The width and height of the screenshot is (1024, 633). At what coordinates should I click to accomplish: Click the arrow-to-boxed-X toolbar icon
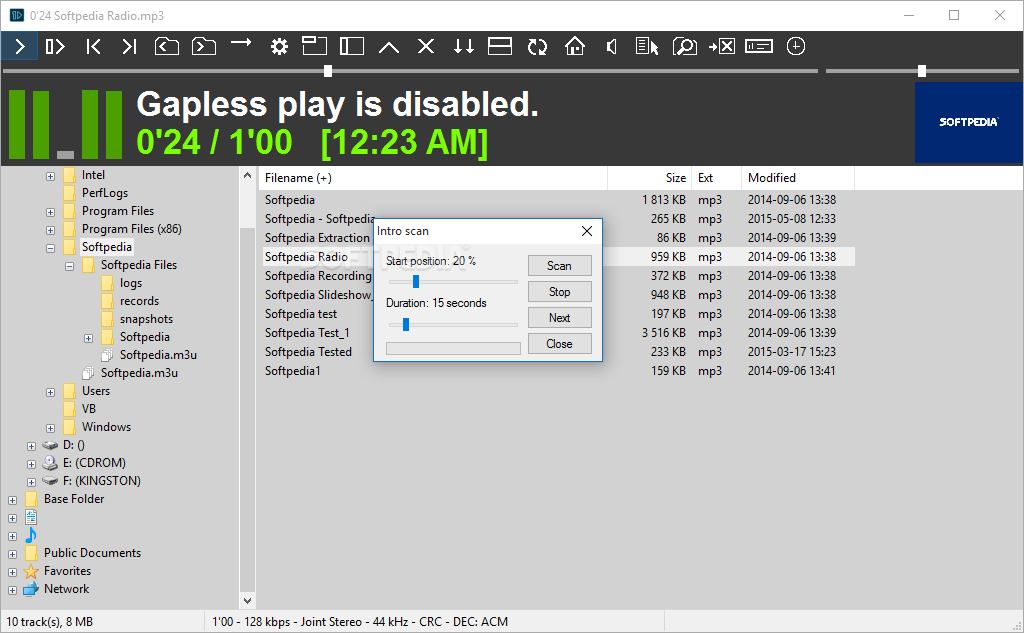click(x=722, y=46)
